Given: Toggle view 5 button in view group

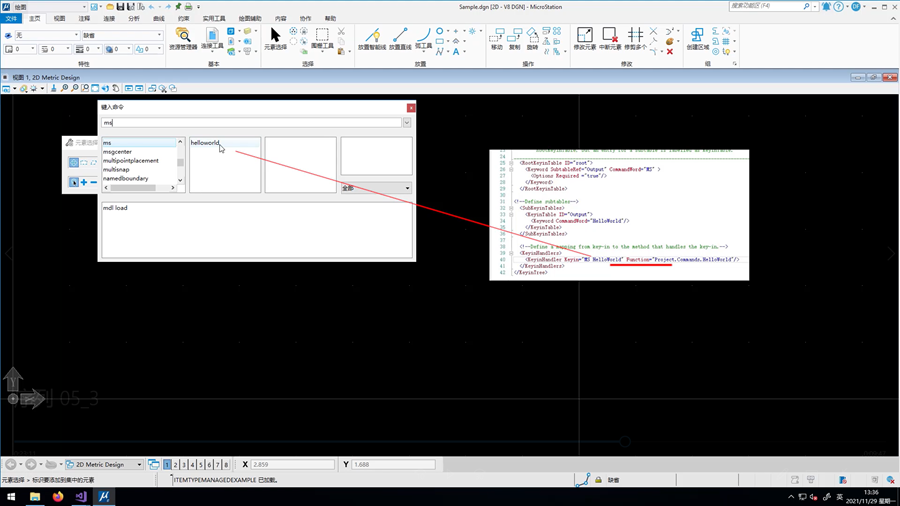Looking at the screenshot, I should 201,465.
